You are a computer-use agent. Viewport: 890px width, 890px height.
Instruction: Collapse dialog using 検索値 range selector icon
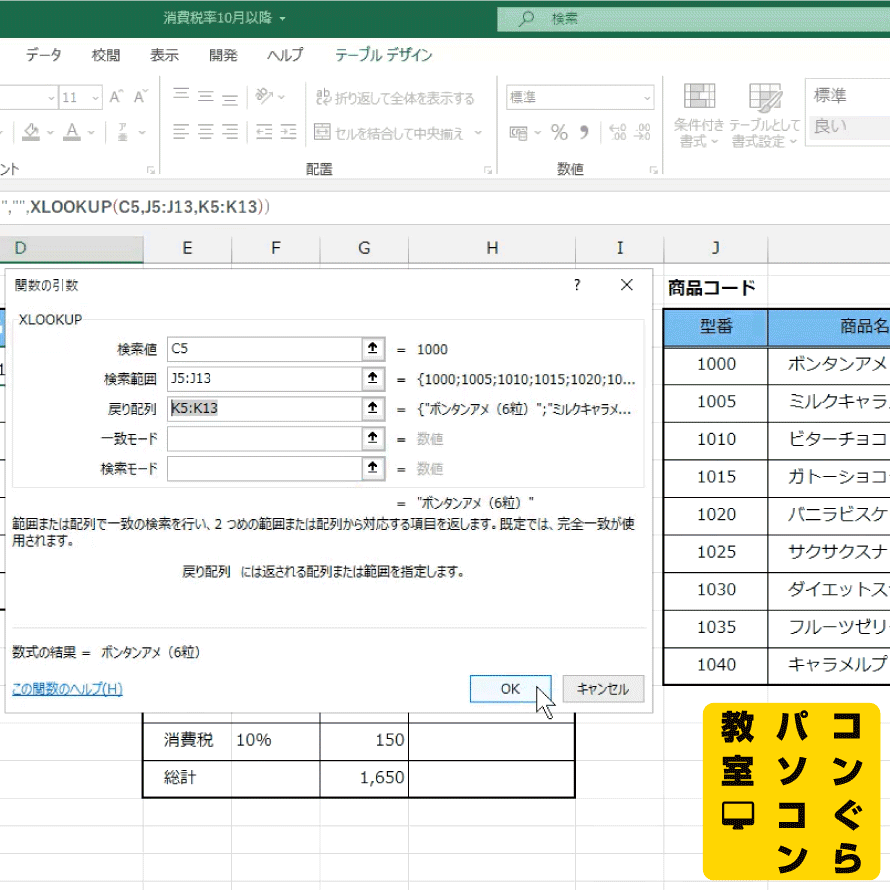click(373, 349)
